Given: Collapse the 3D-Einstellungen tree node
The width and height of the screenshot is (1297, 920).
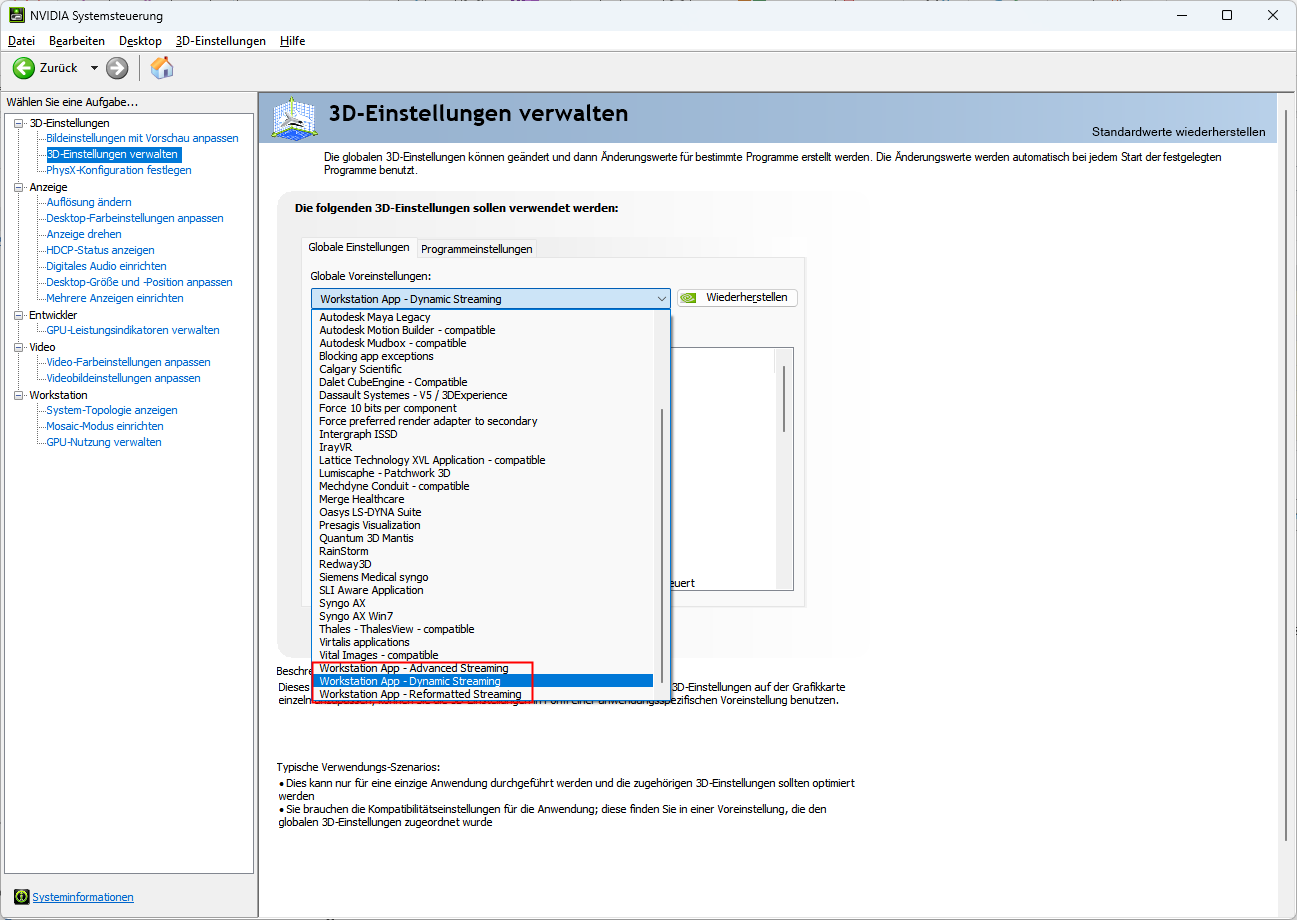Looking at the screenshot, I should point(19,123).
